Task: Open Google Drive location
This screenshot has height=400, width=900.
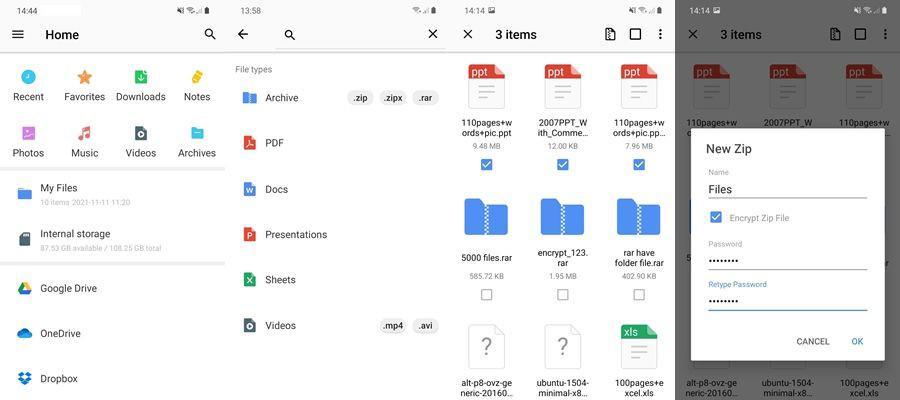Action: pyautogui.click(x=112, y=288)
